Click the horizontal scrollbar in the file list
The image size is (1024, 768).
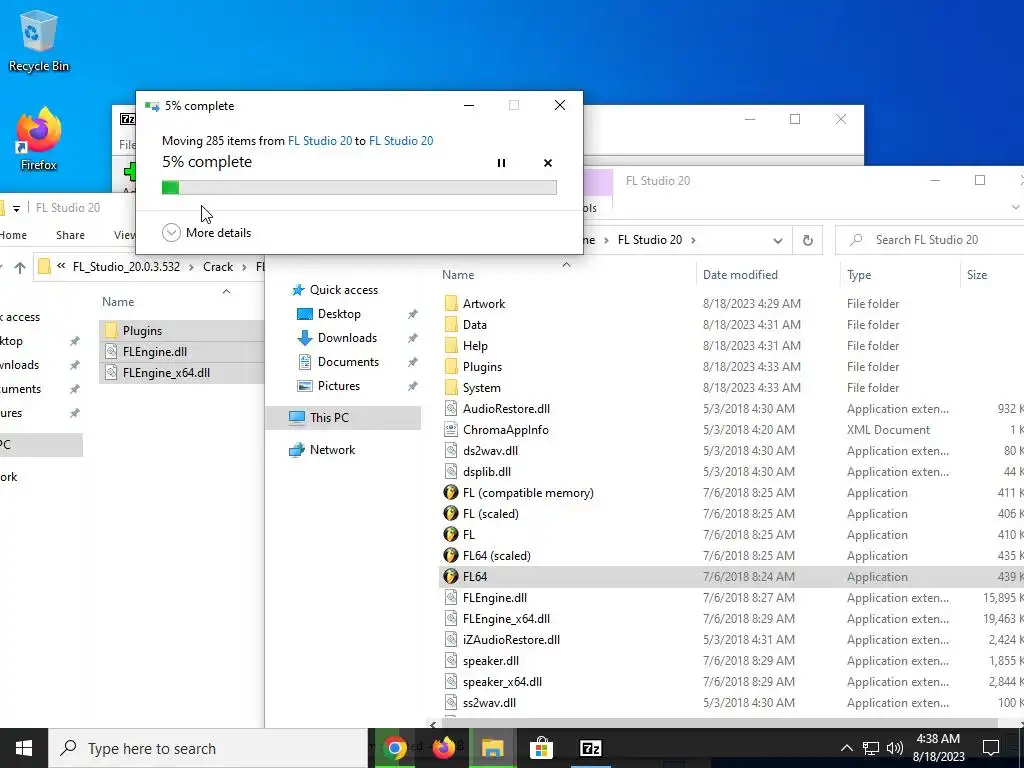[x=718, y=724]
